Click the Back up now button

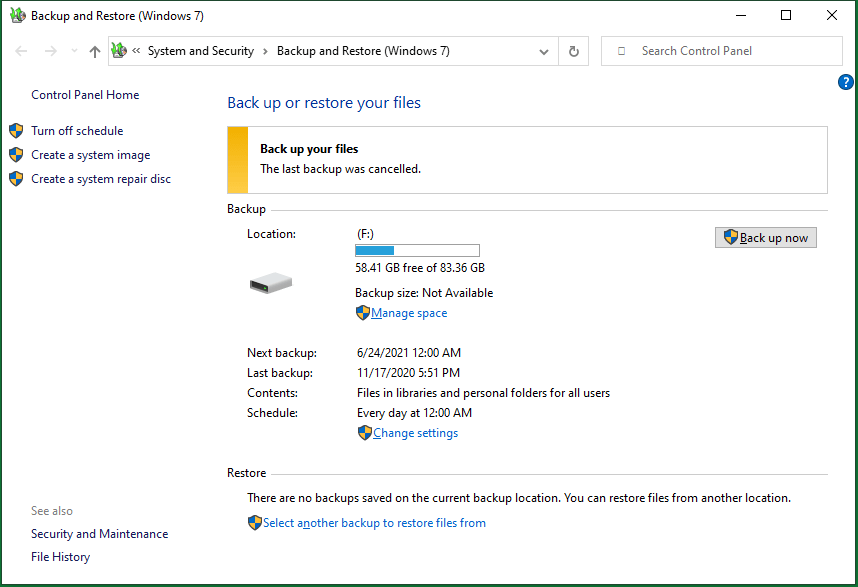coord(766,237)
